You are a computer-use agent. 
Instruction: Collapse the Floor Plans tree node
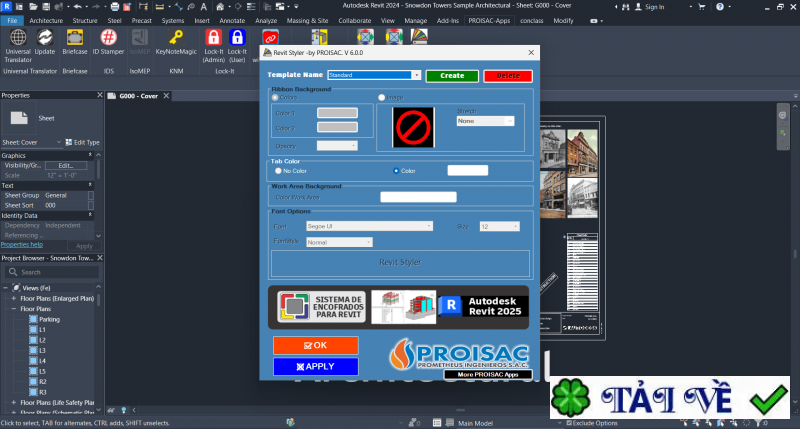click(13, 309)
